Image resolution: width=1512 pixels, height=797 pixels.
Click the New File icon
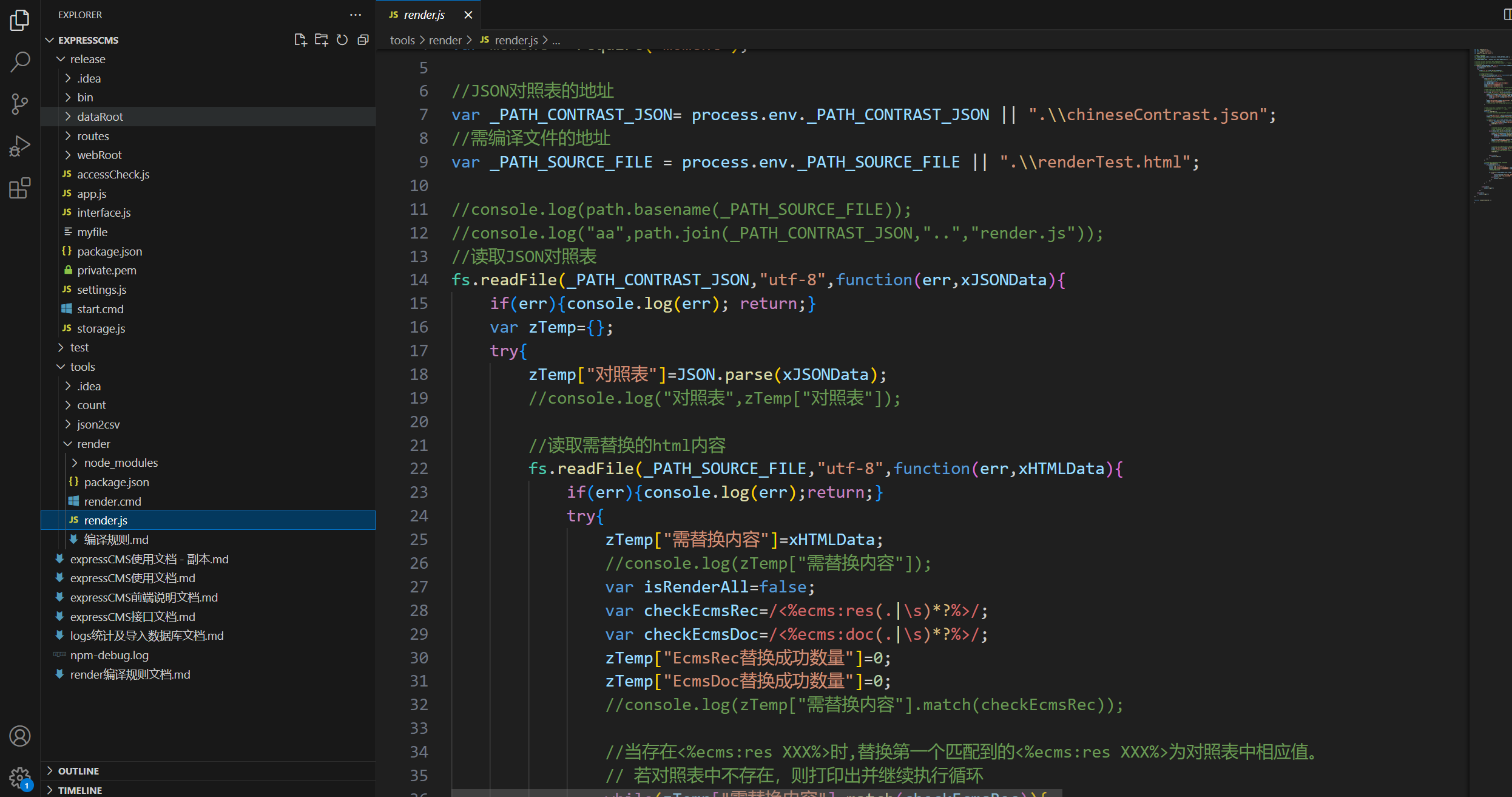(x=300, y=40)
